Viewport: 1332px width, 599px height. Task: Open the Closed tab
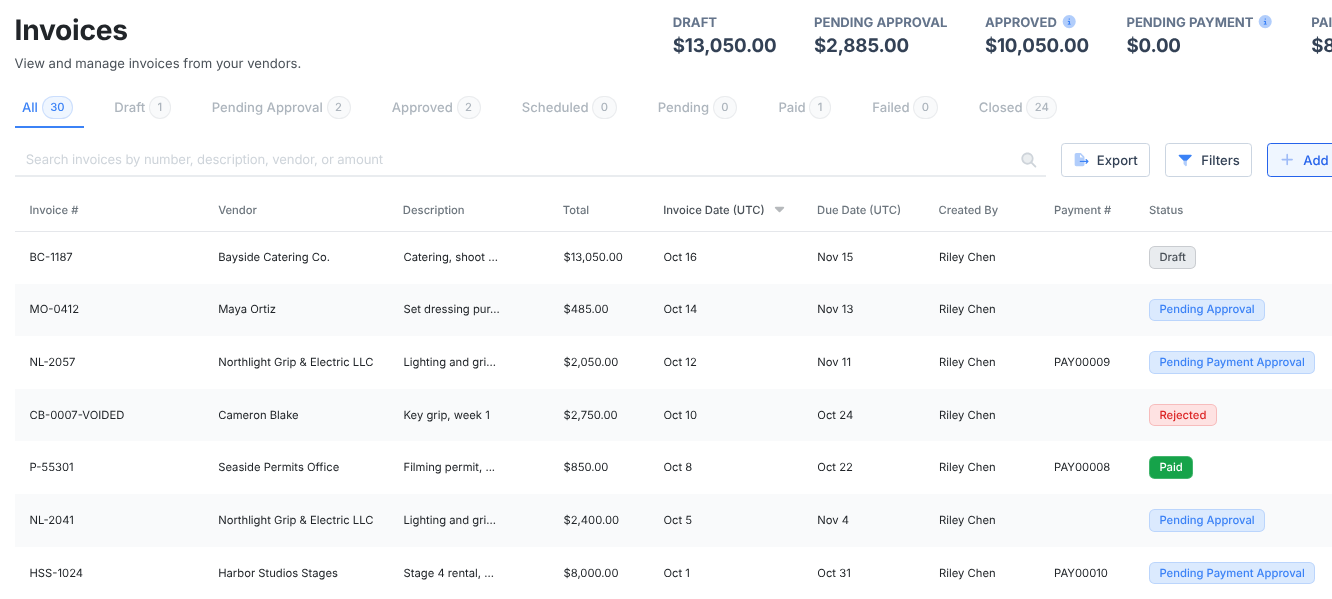tap(1017, 107)
